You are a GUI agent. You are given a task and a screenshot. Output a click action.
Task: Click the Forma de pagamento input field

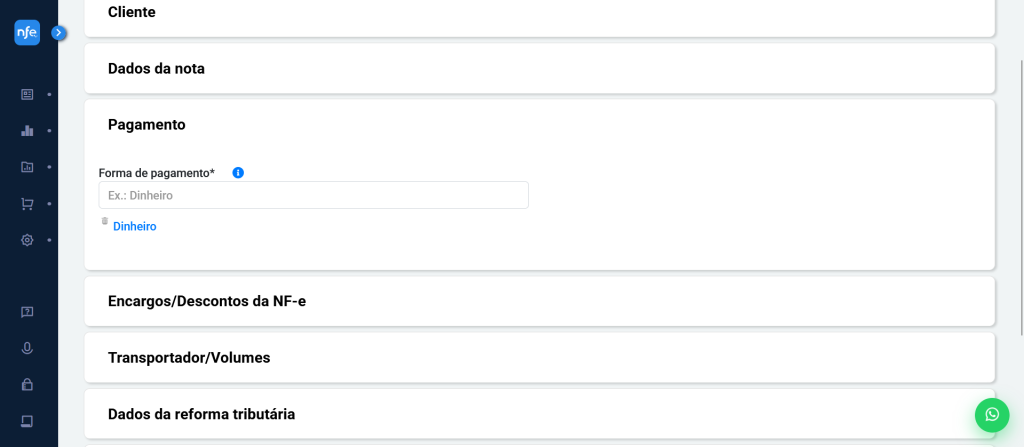313,195
